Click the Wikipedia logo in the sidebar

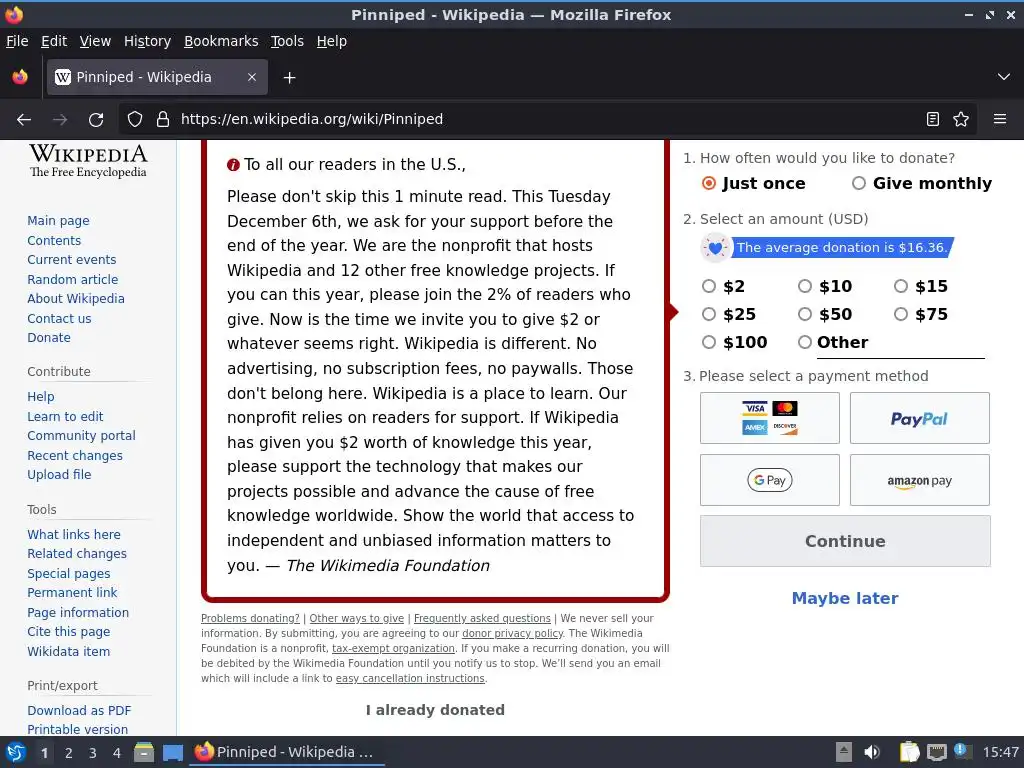coord(88,160)
